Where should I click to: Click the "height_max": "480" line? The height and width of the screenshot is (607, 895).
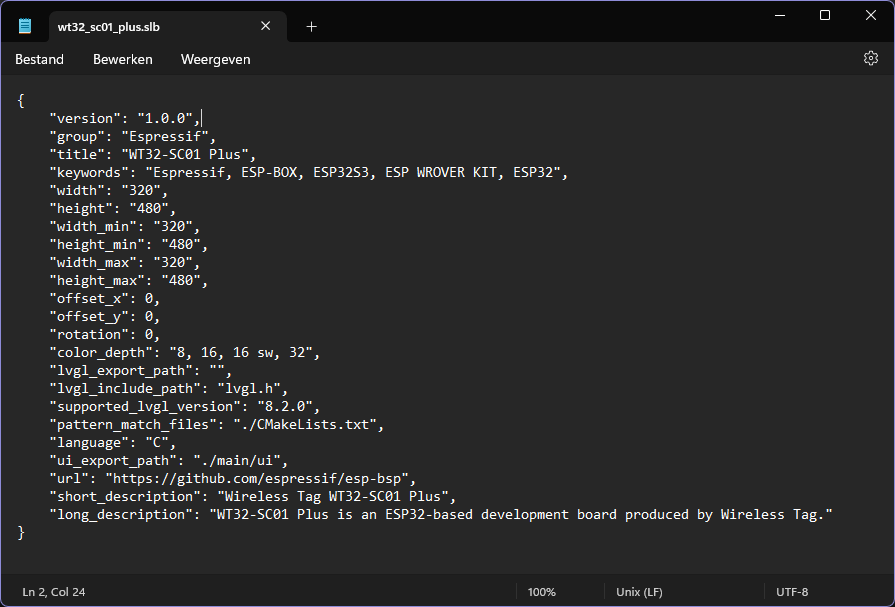tap(128, 280)
